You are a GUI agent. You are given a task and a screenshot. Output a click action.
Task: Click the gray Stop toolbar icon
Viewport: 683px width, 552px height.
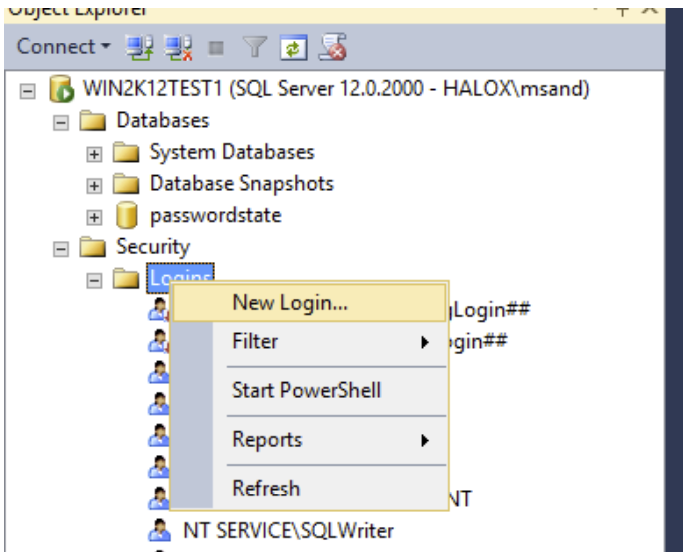coord(216,48)
